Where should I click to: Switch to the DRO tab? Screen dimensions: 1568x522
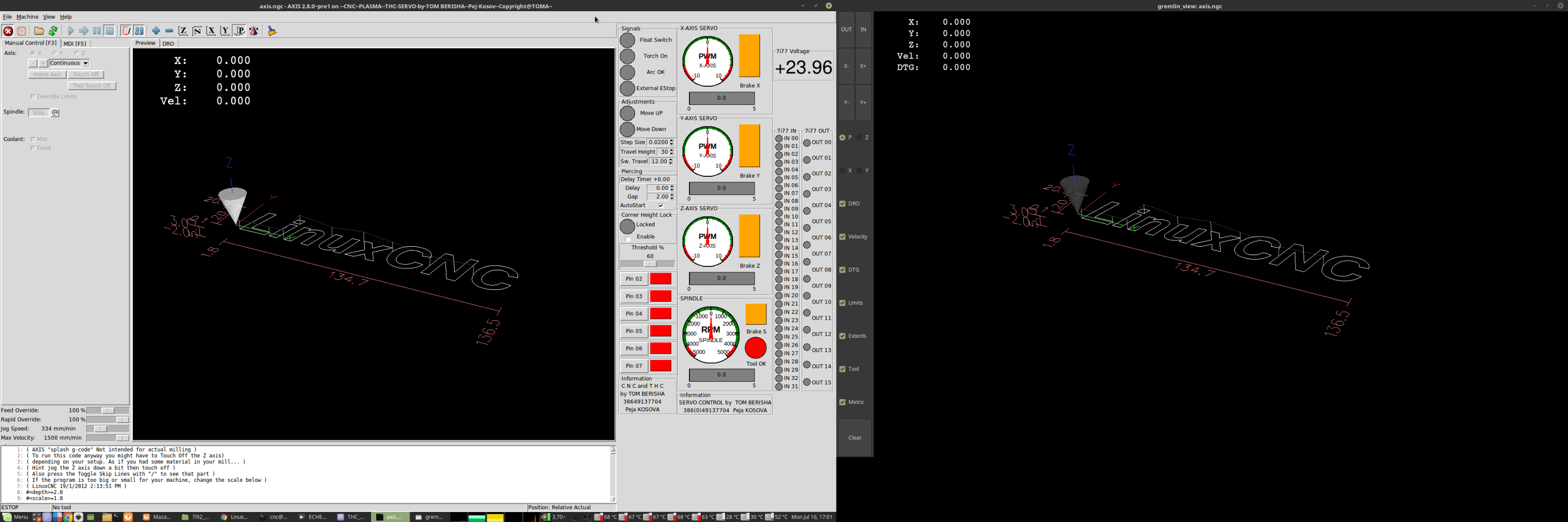pos(169,44)
